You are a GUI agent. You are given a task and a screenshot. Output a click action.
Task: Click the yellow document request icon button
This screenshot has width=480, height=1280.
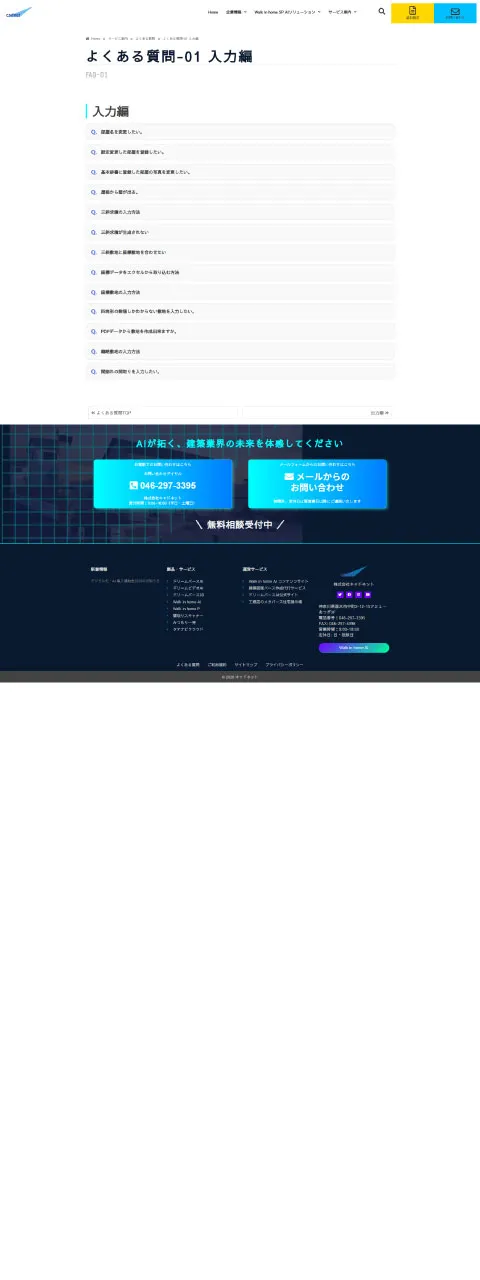(x=412, y=12)
